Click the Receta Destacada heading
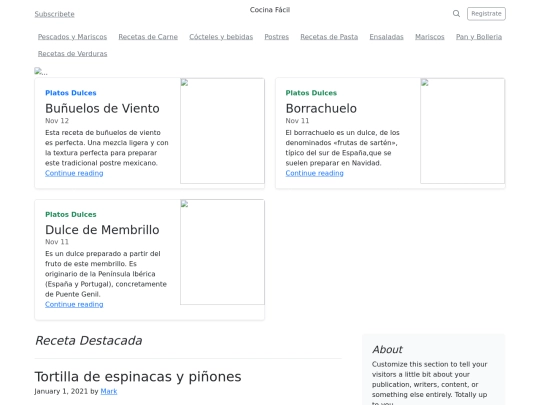This screenshot has width=540, height=405. 89,341
